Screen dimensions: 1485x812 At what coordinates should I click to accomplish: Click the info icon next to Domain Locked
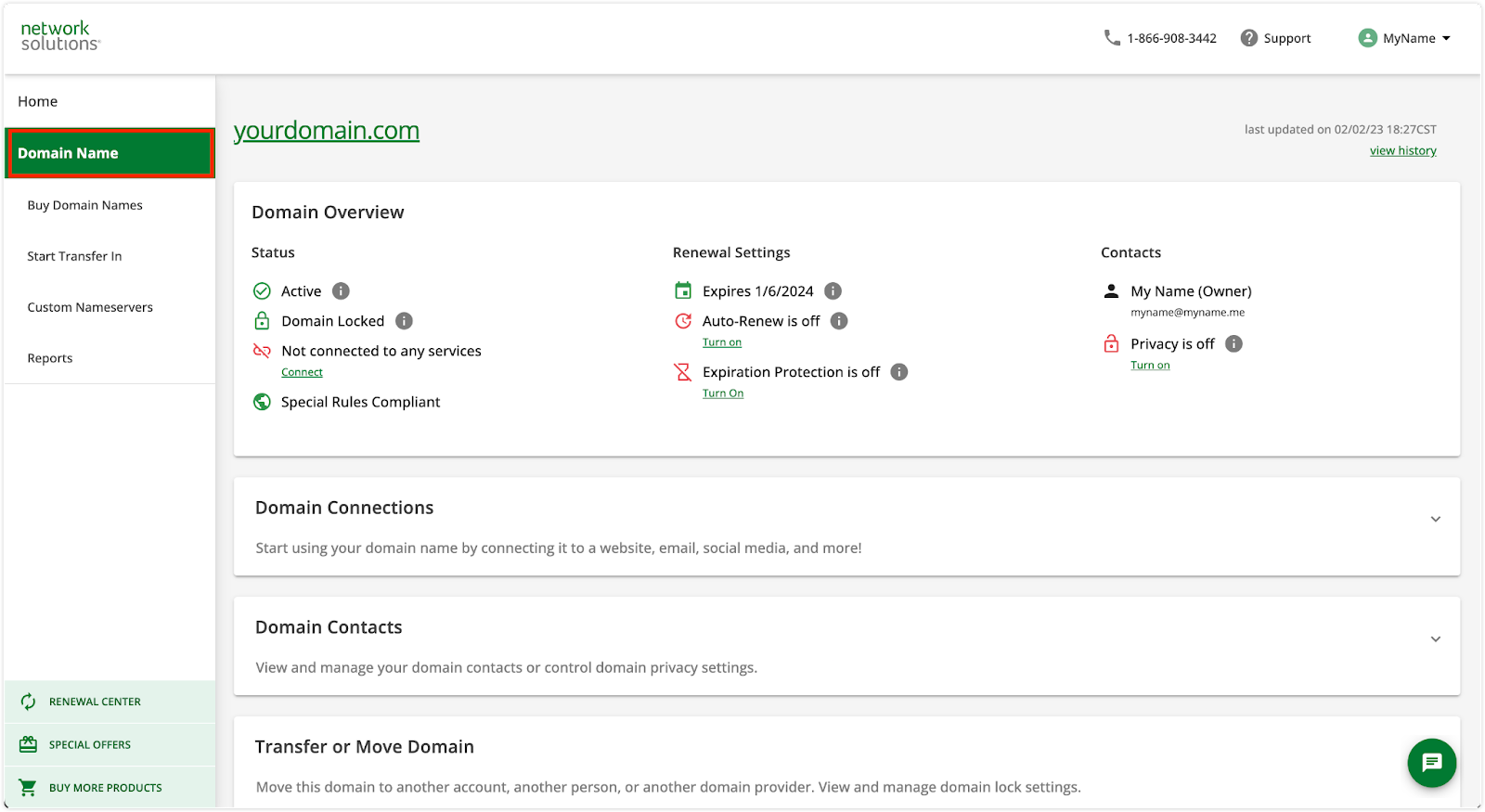[x=404, y=321]
